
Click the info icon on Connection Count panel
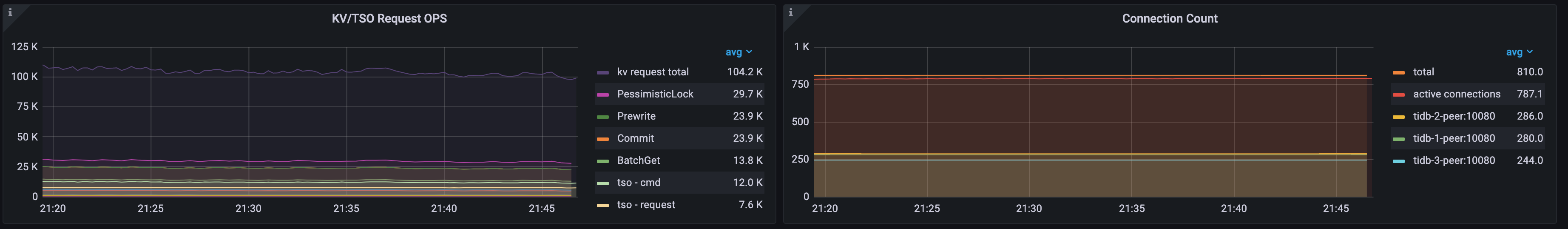point(790,12)
